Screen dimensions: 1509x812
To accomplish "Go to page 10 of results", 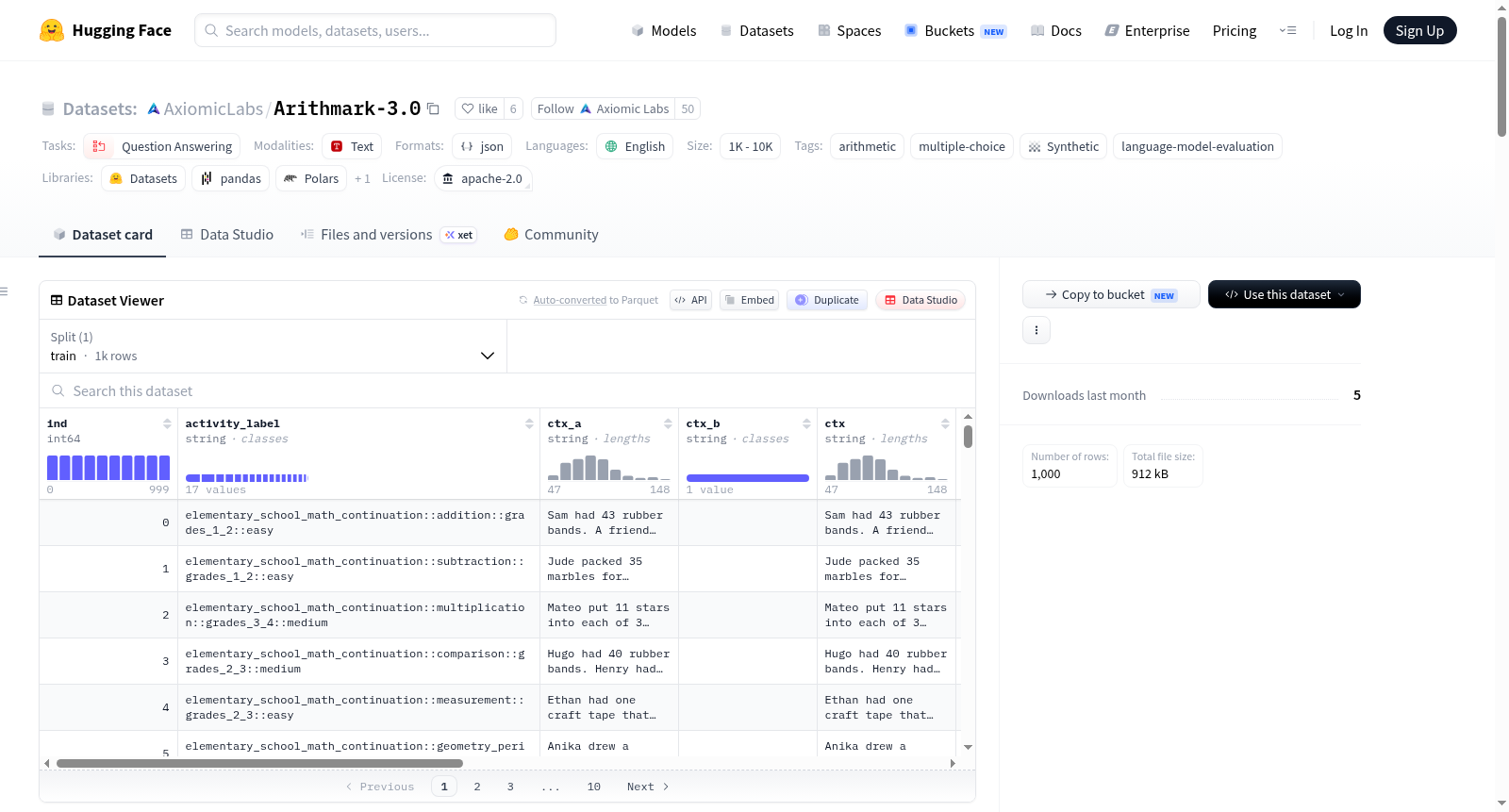I will click(594, 787).
